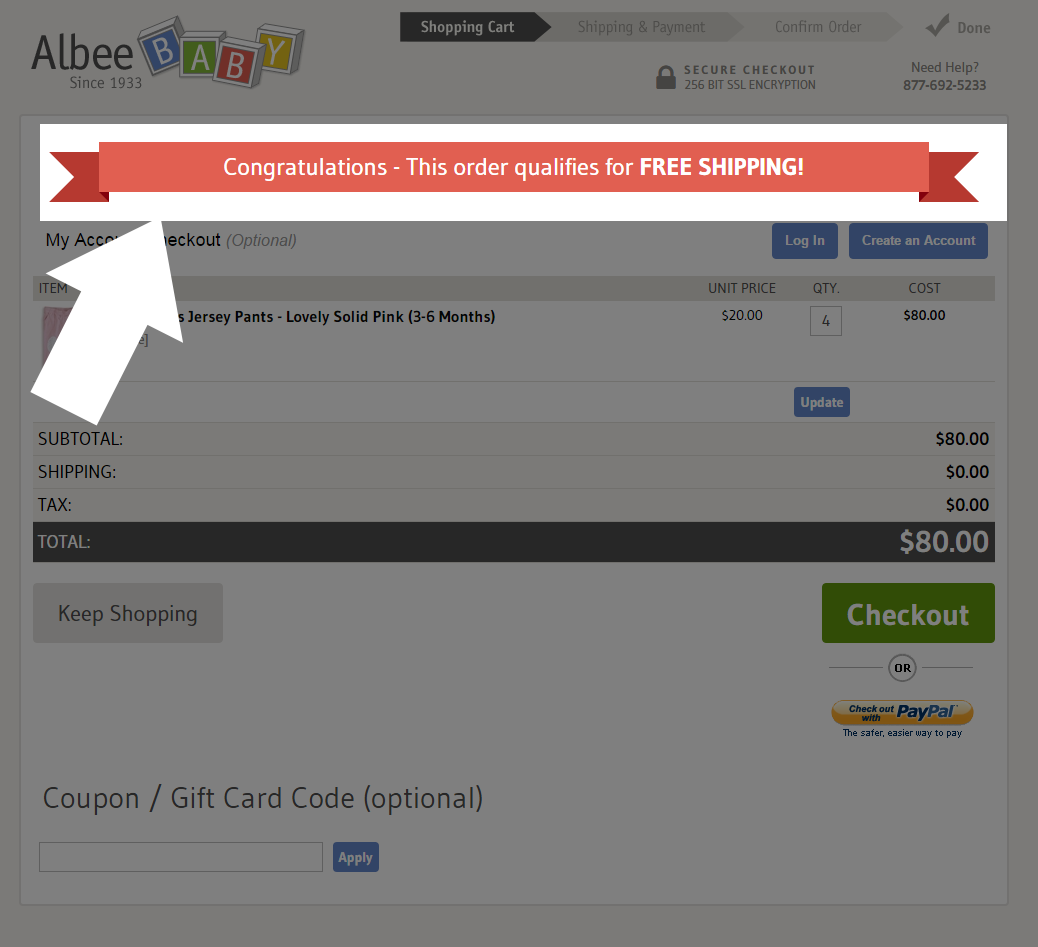Click the Done checkmark icon

[937, 26]
